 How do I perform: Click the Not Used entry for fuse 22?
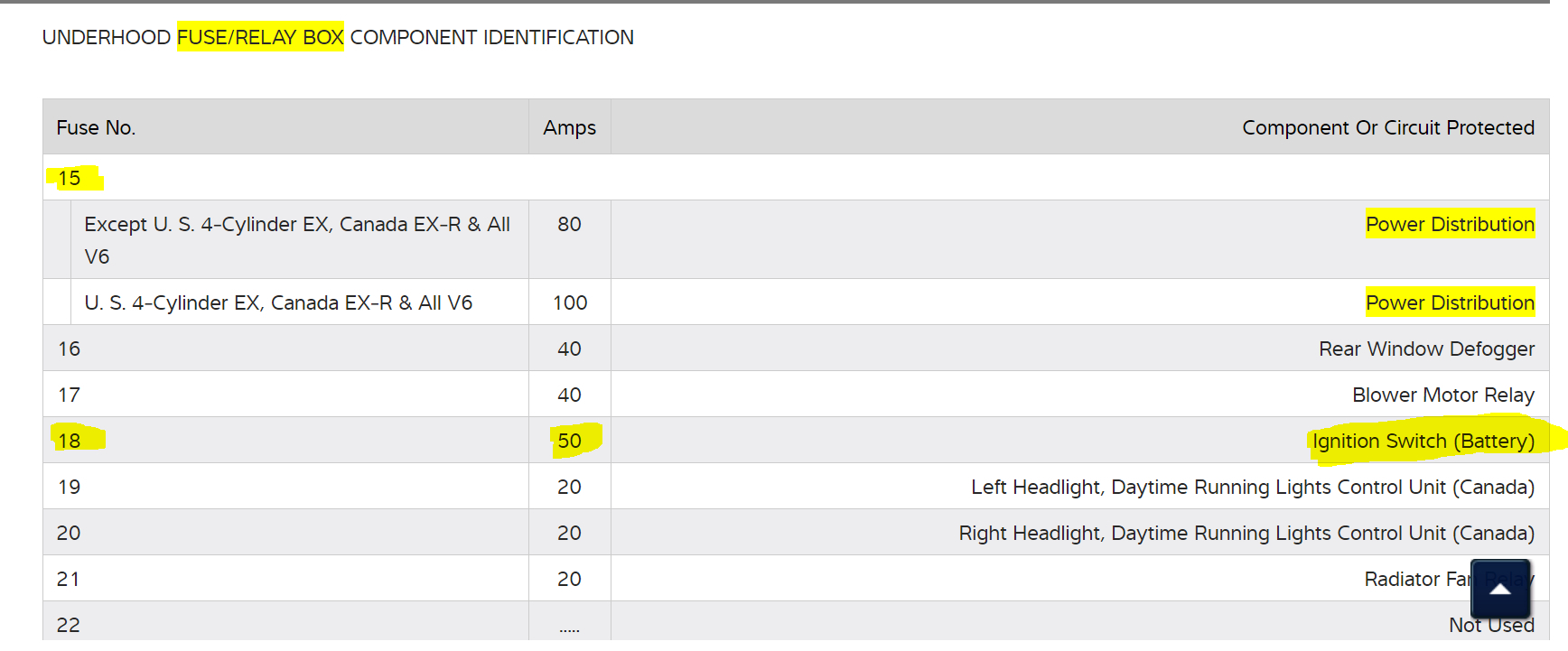click(x=1490, y=625)
